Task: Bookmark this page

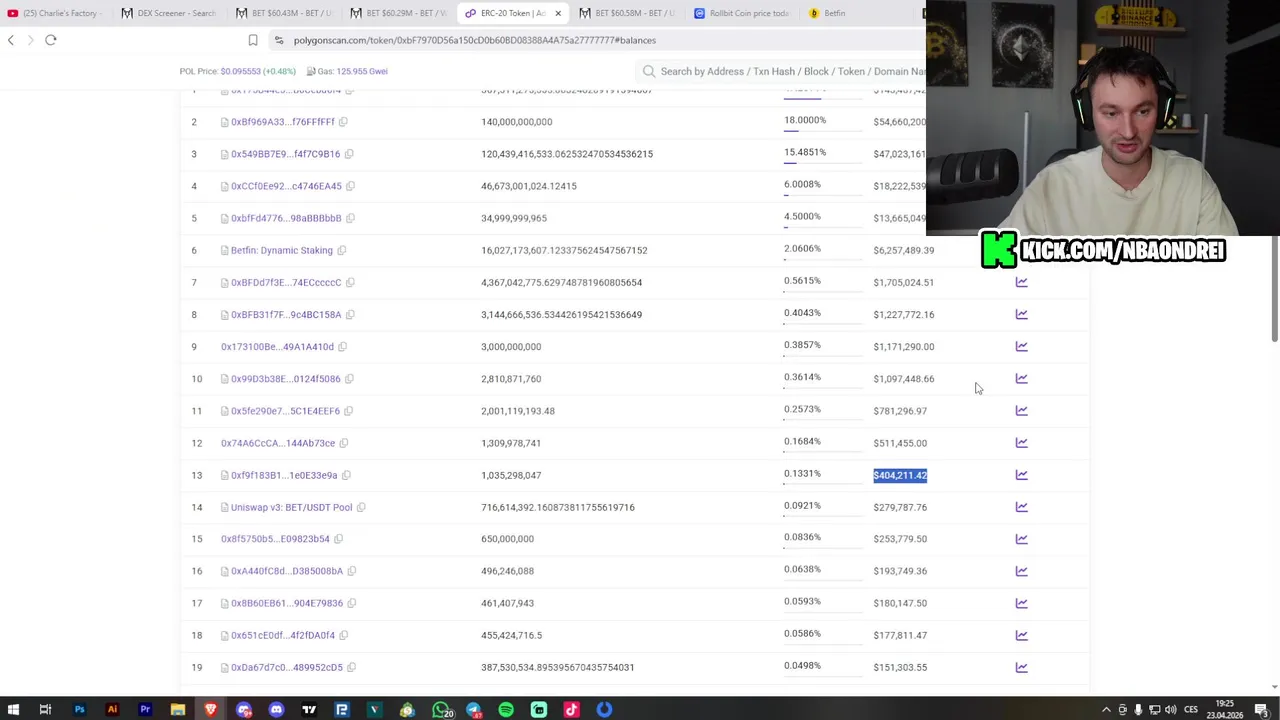Action: pos(253,40)
